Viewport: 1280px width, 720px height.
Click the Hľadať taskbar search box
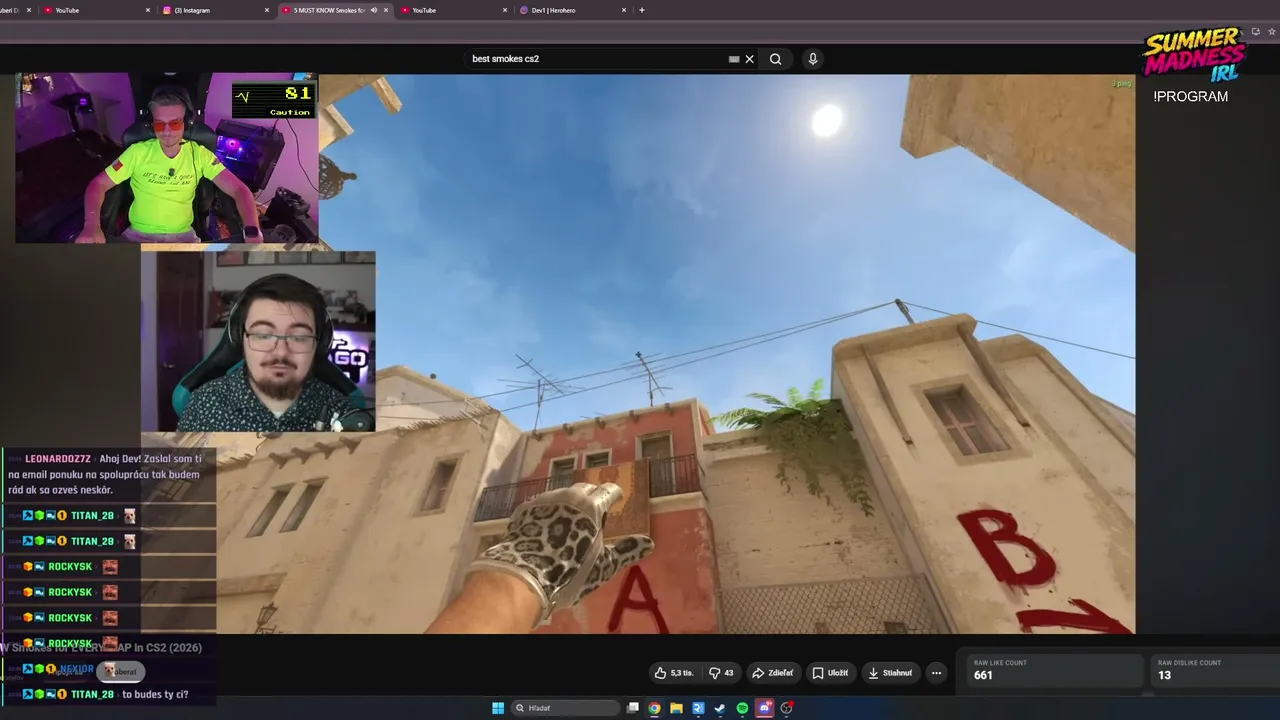tap(565, 708)
